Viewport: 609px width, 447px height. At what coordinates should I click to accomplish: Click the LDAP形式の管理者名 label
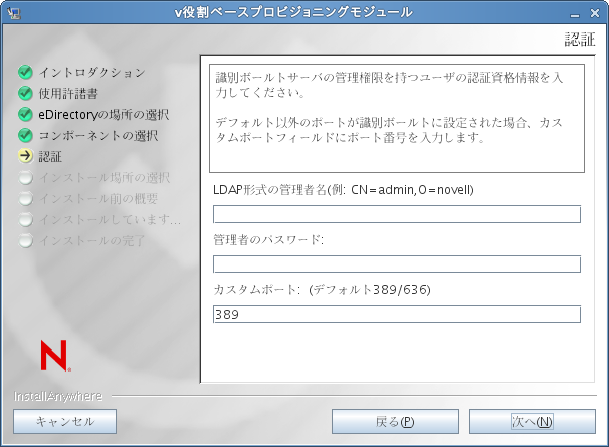click(x=343, y=190)
